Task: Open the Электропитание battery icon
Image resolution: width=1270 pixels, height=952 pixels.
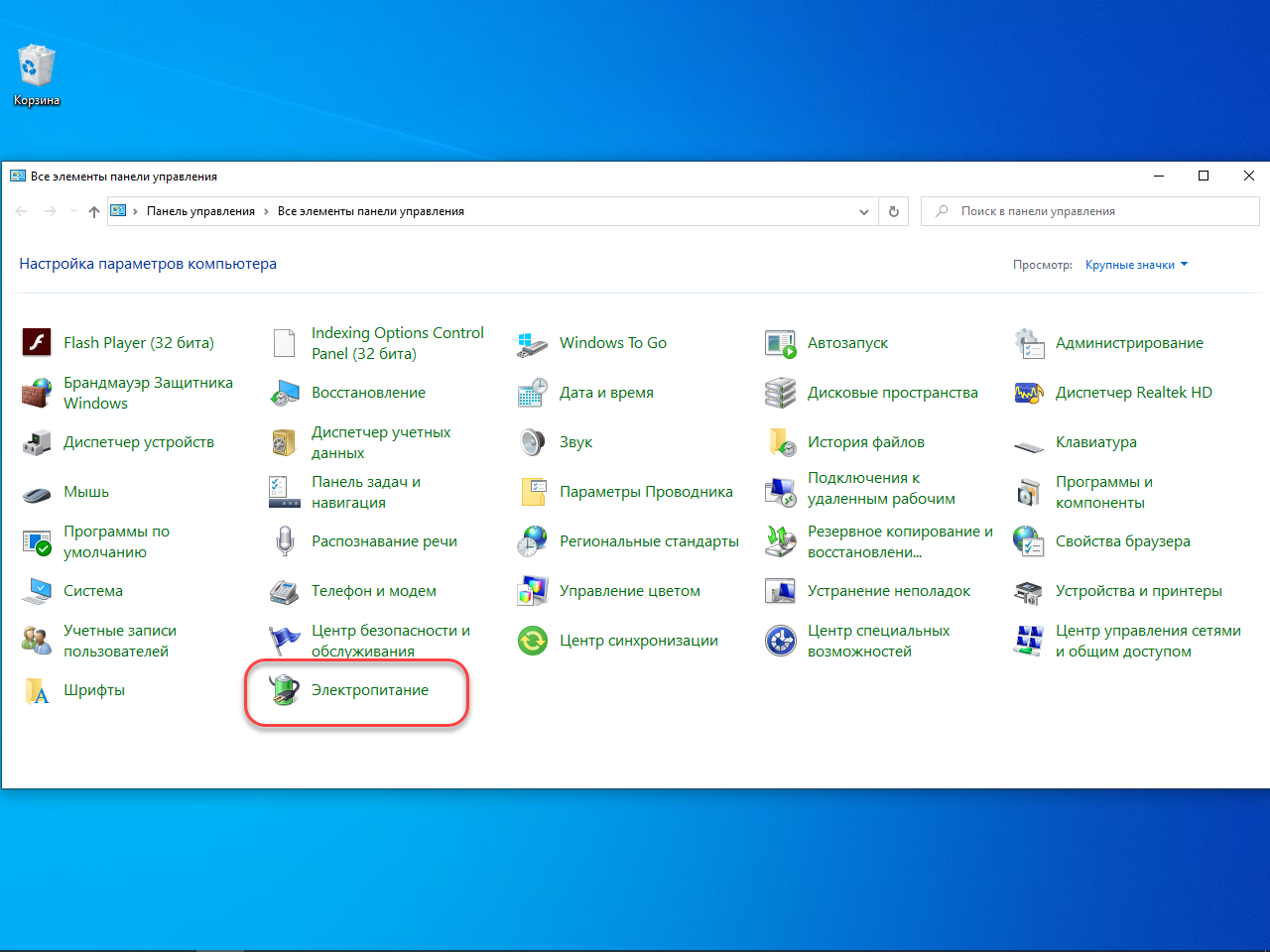Action: (x=285, y=690)
